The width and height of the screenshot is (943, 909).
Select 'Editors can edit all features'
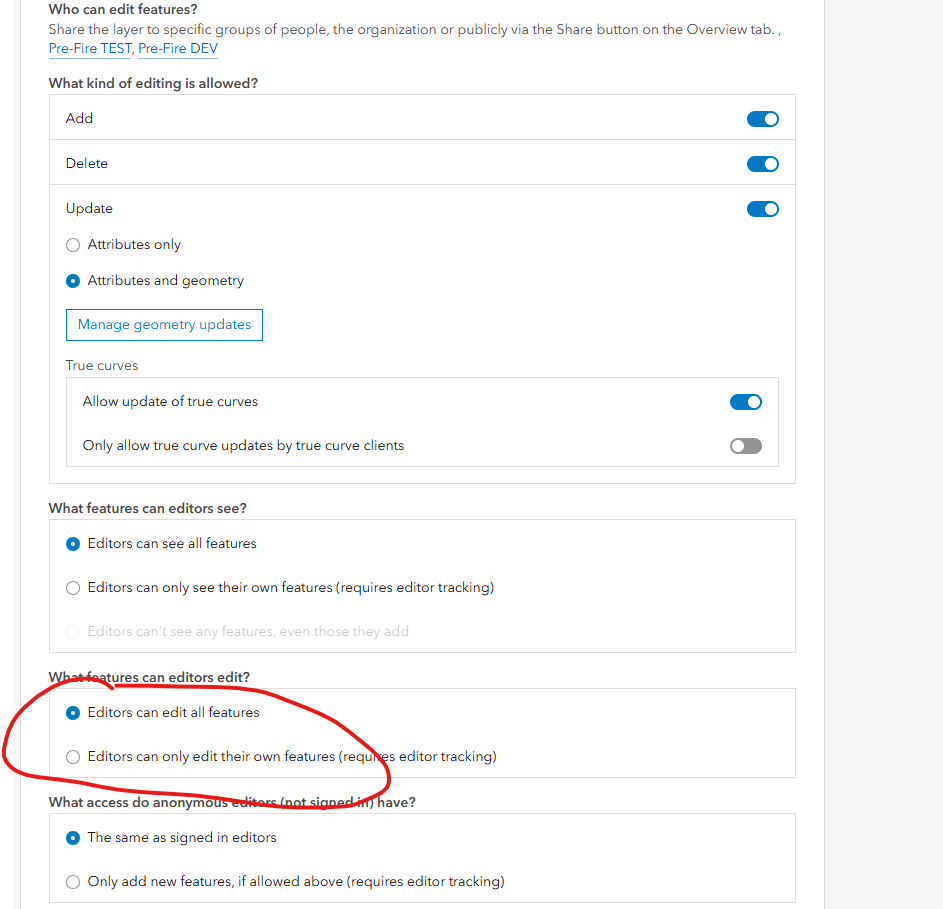pyautogui.click(x=72, y=712)
